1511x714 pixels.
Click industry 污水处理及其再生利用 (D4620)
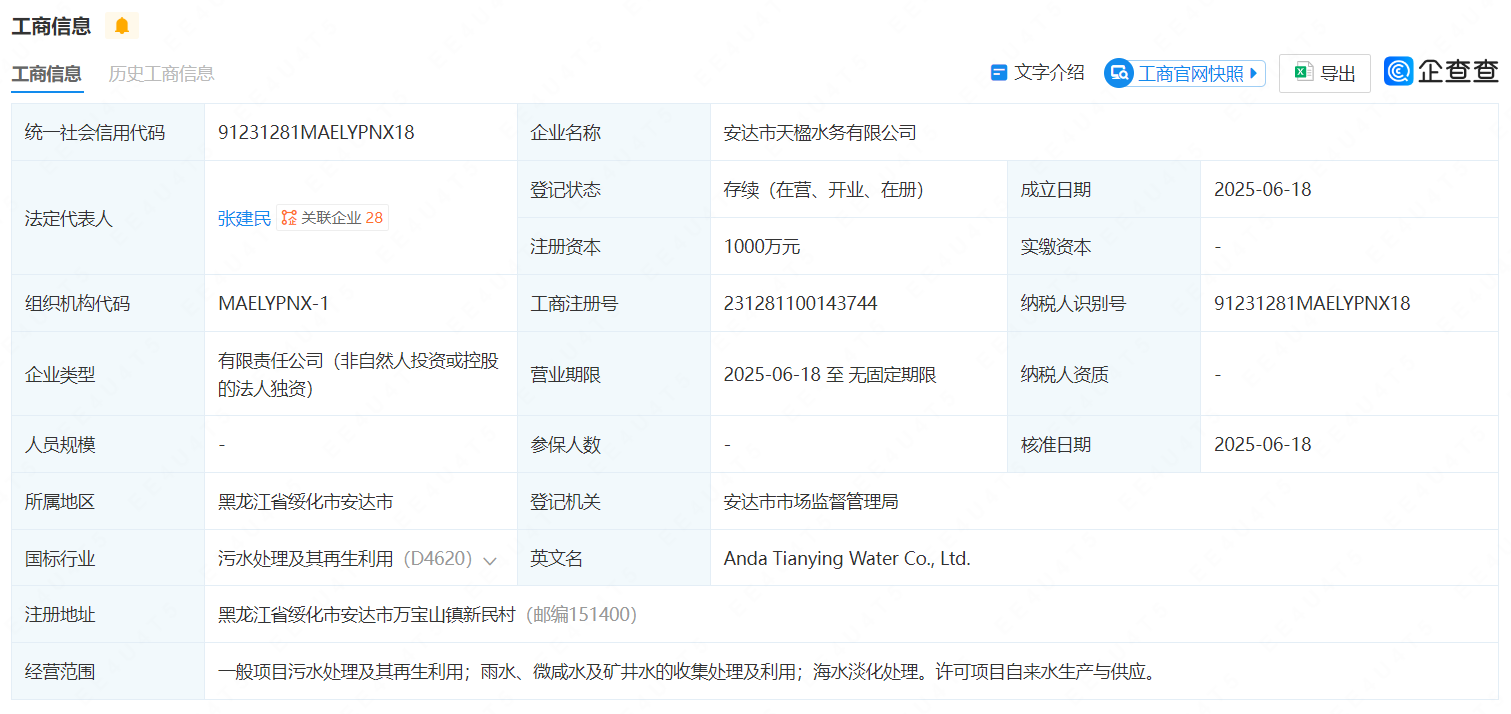click(345, 558)
